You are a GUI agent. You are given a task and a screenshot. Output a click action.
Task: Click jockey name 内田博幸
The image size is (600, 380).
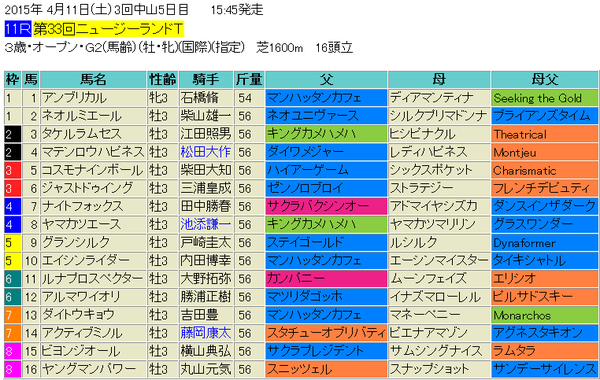click(x=205, y=261)
